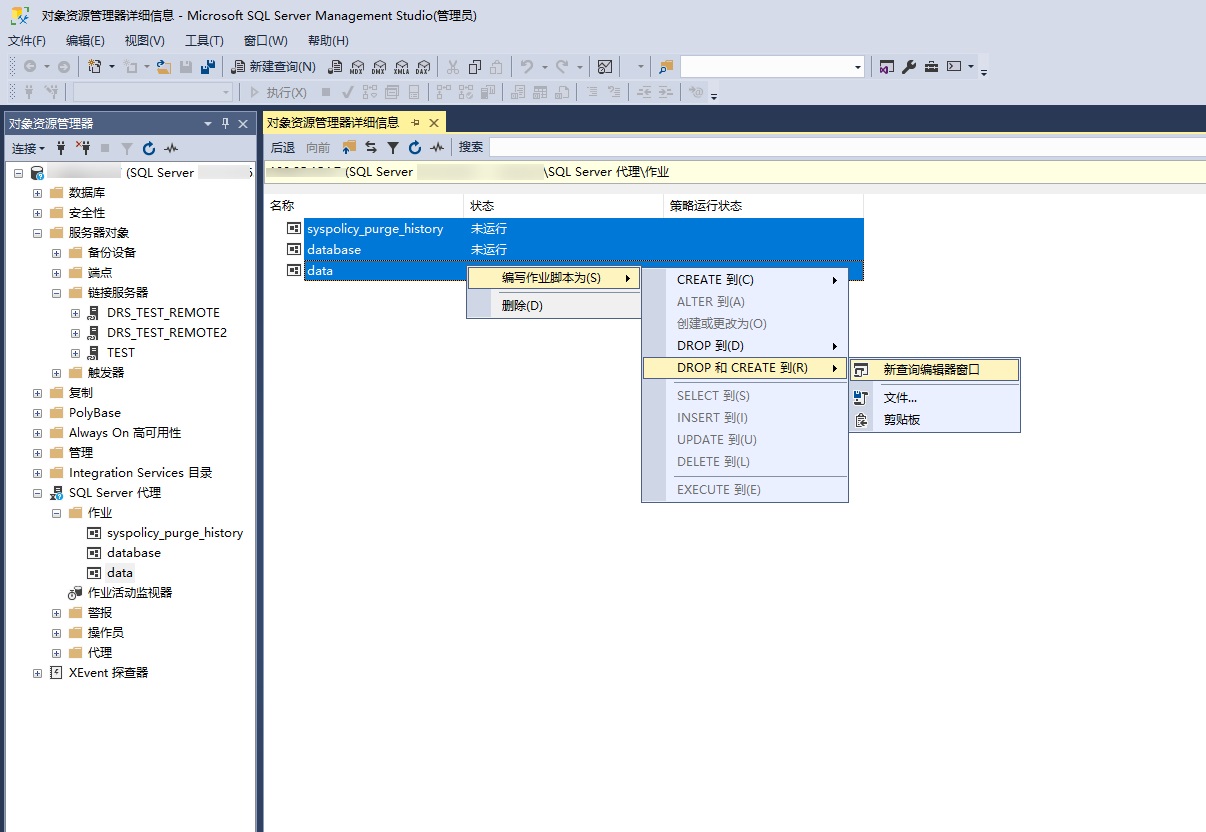Close the 对象资源管理器详细信息 tab
The height and width of the screenshot is (832, 1206).
(x=434, y=123)
